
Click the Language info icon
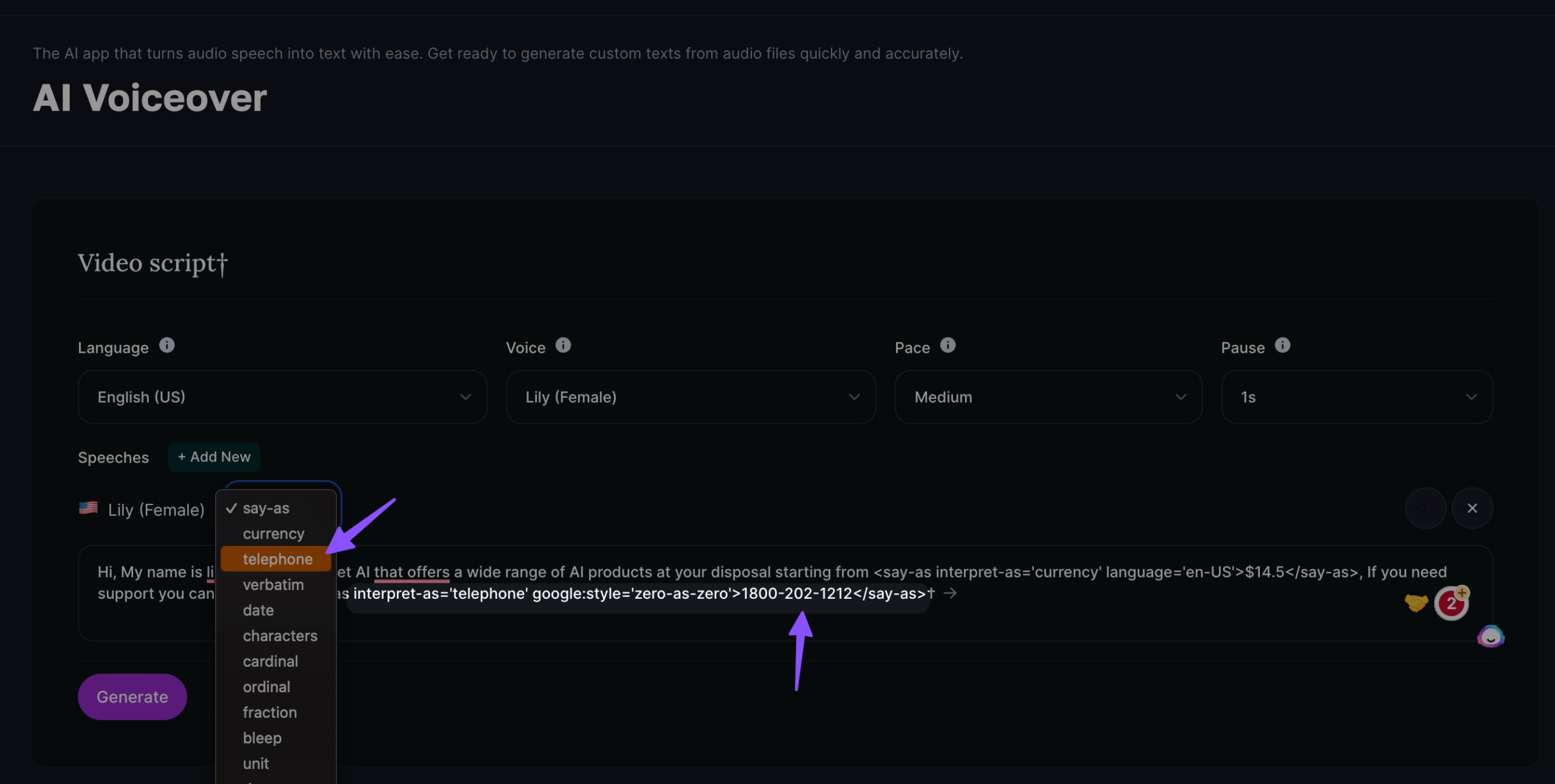point(167,346)
